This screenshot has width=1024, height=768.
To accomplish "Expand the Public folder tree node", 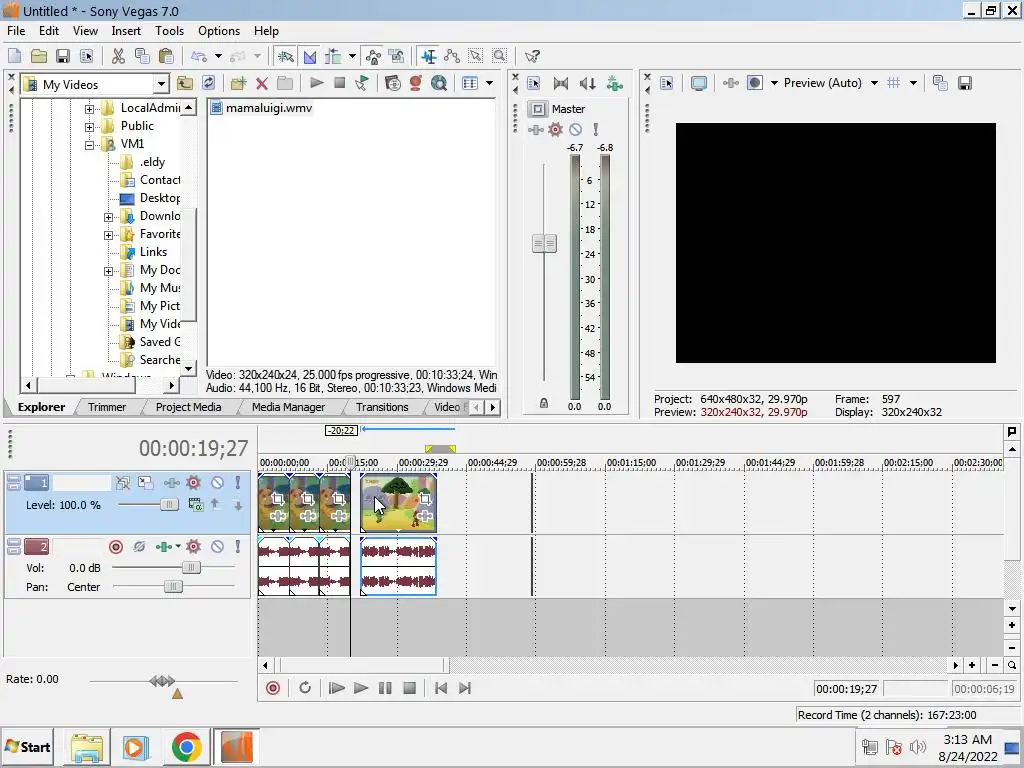I will pos(89,127).
